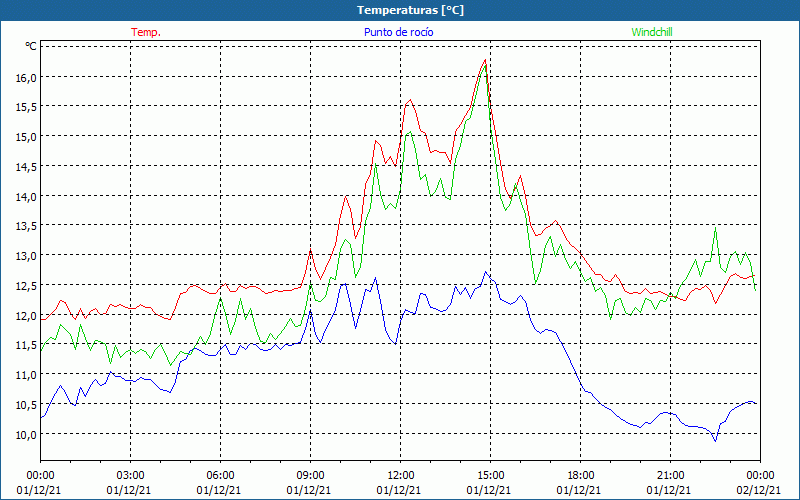Click the '18:00' time axis label

tap(581, 476)
